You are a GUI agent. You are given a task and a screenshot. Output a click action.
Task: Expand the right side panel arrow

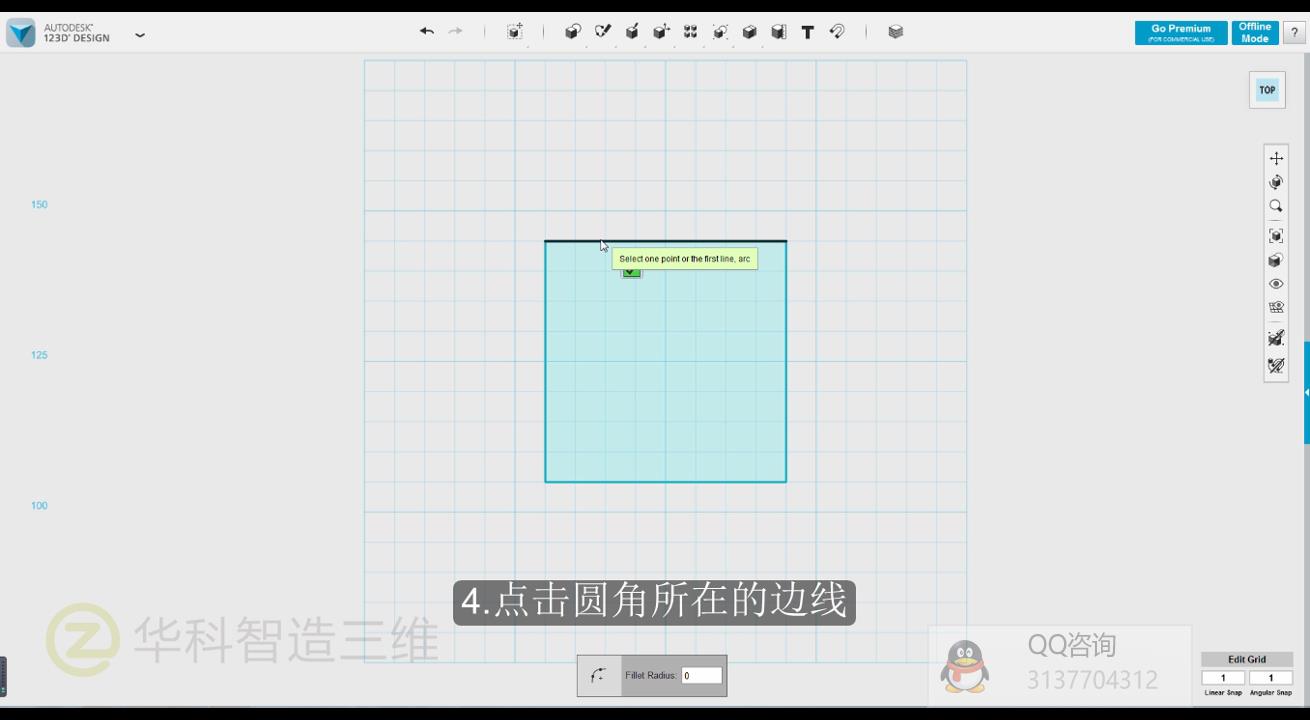tap(1306, 393)
